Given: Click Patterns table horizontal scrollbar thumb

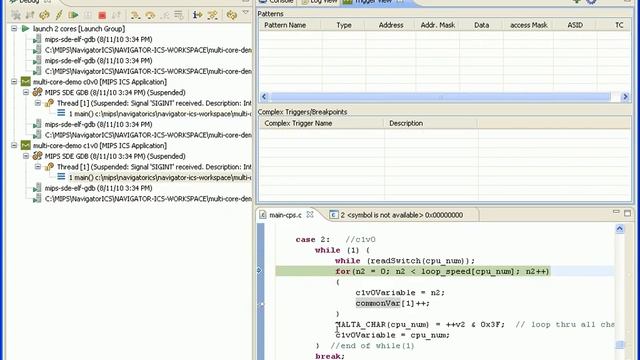Looking at the screenshot, I should point(440,97).
